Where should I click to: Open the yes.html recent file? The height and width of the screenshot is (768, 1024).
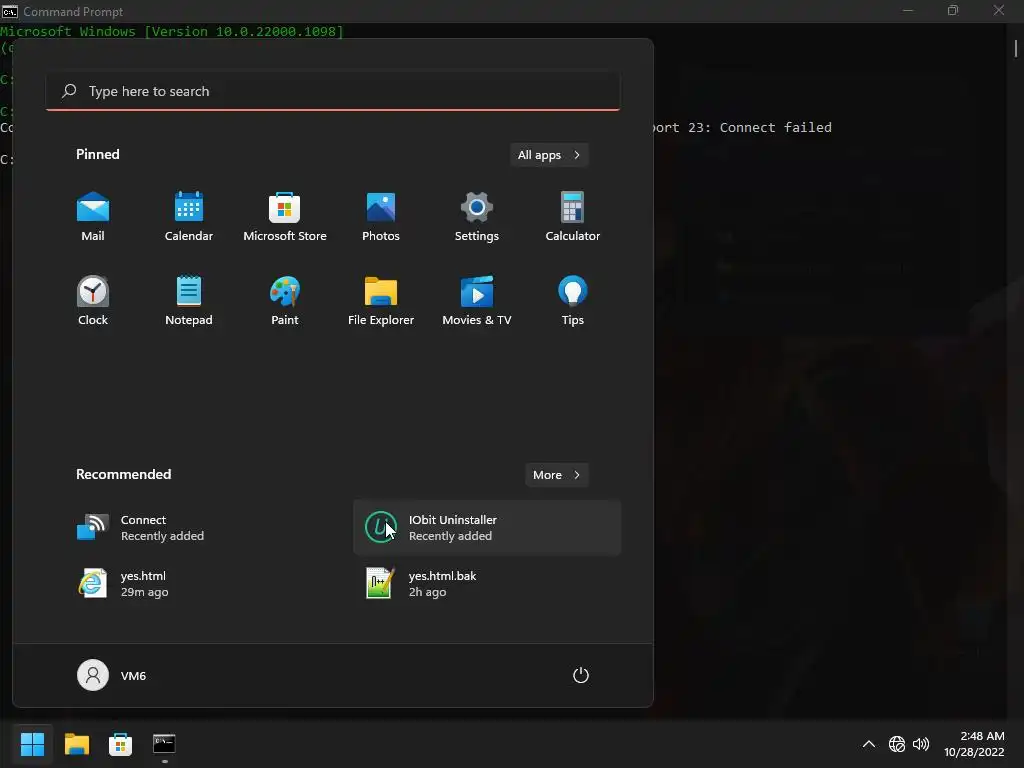point(199,584)
